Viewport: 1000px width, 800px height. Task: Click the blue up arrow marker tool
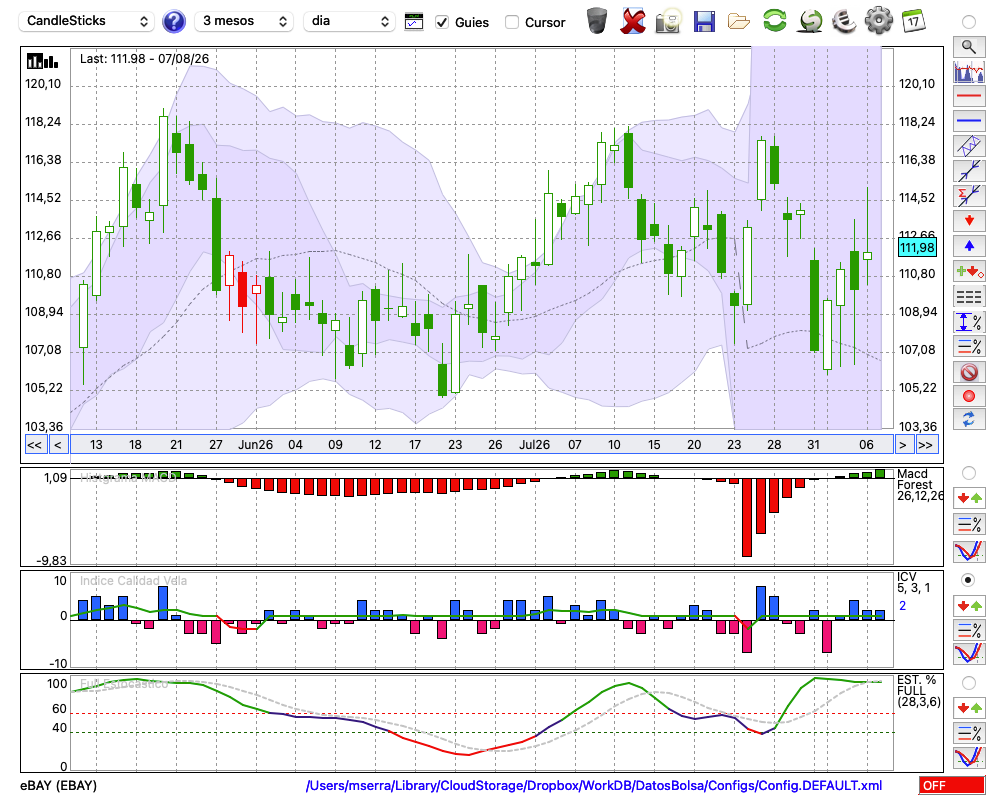point(969,246)
